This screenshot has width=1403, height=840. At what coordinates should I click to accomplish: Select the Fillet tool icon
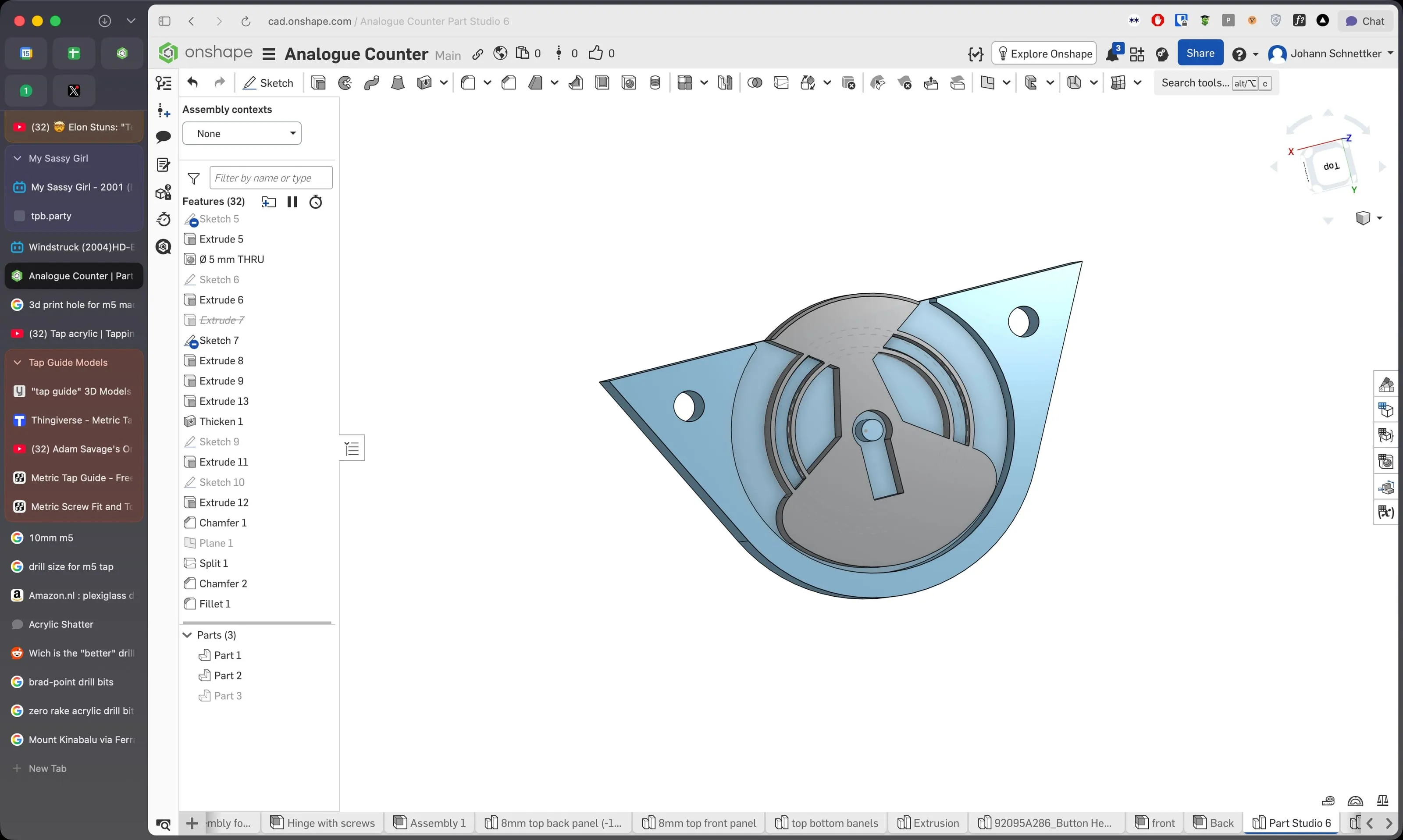tap(468, 83)
